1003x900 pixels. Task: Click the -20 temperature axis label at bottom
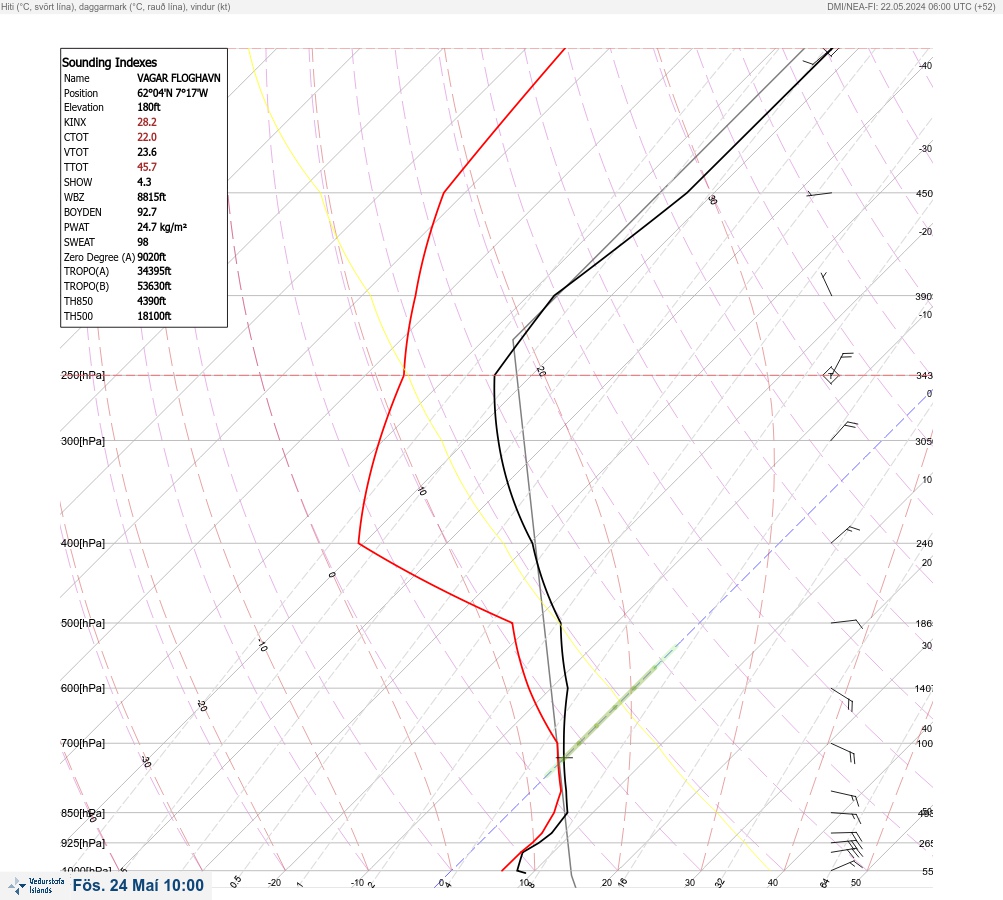point(274,883)
